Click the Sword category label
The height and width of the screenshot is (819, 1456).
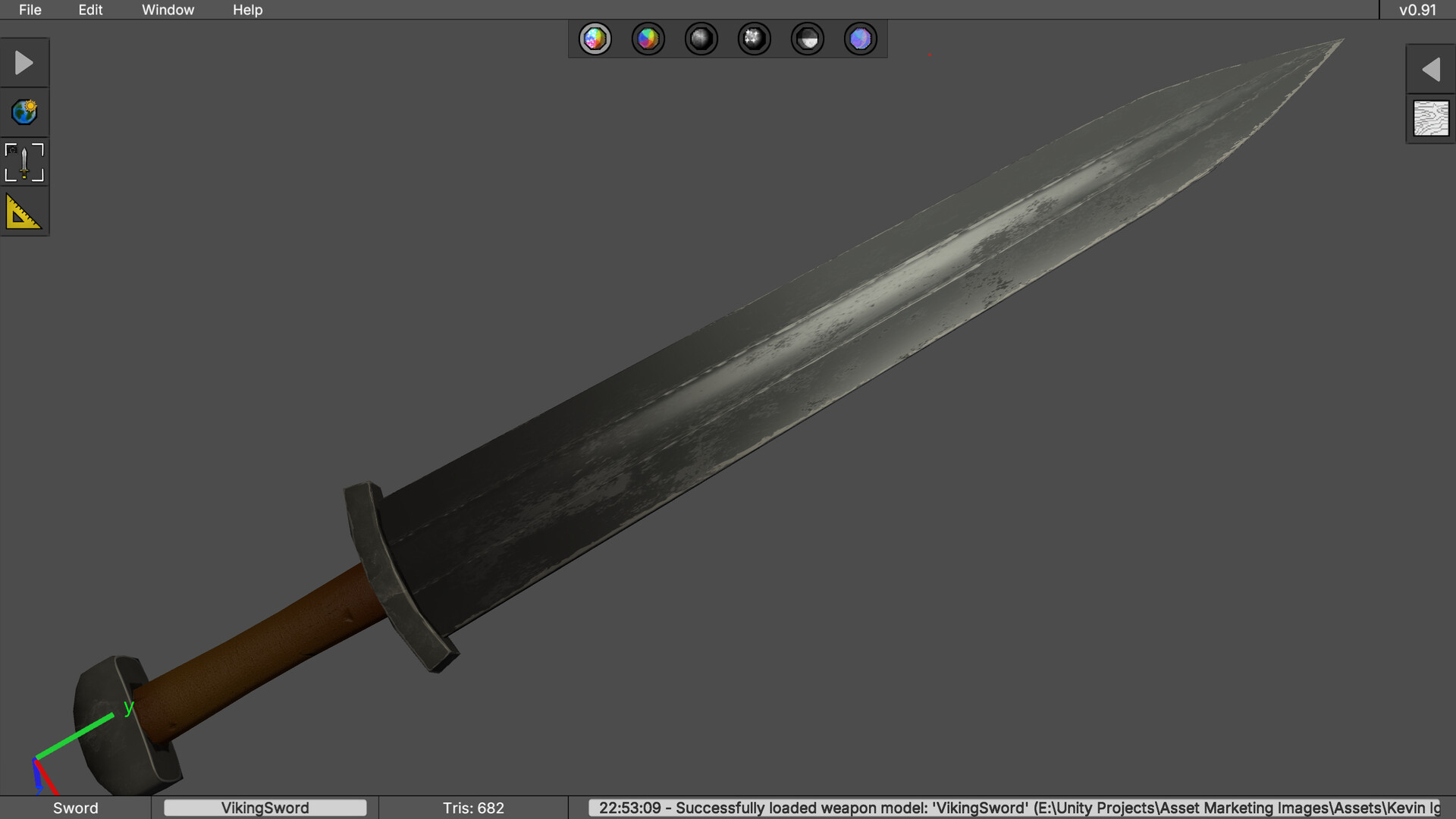click(x=75, y=808)
